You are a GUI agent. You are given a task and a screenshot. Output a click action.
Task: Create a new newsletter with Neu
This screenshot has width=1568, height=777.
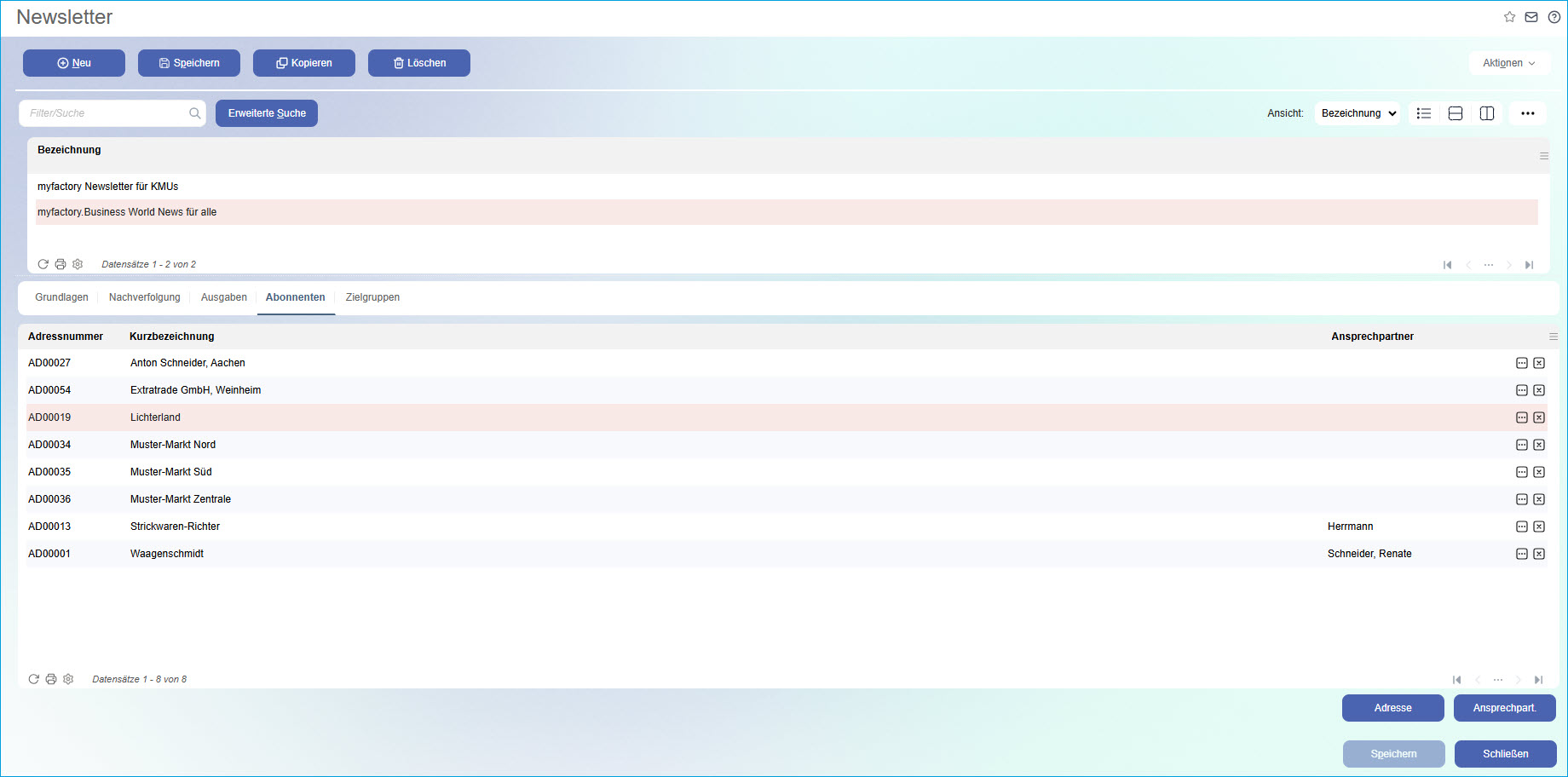coord(74,63)
